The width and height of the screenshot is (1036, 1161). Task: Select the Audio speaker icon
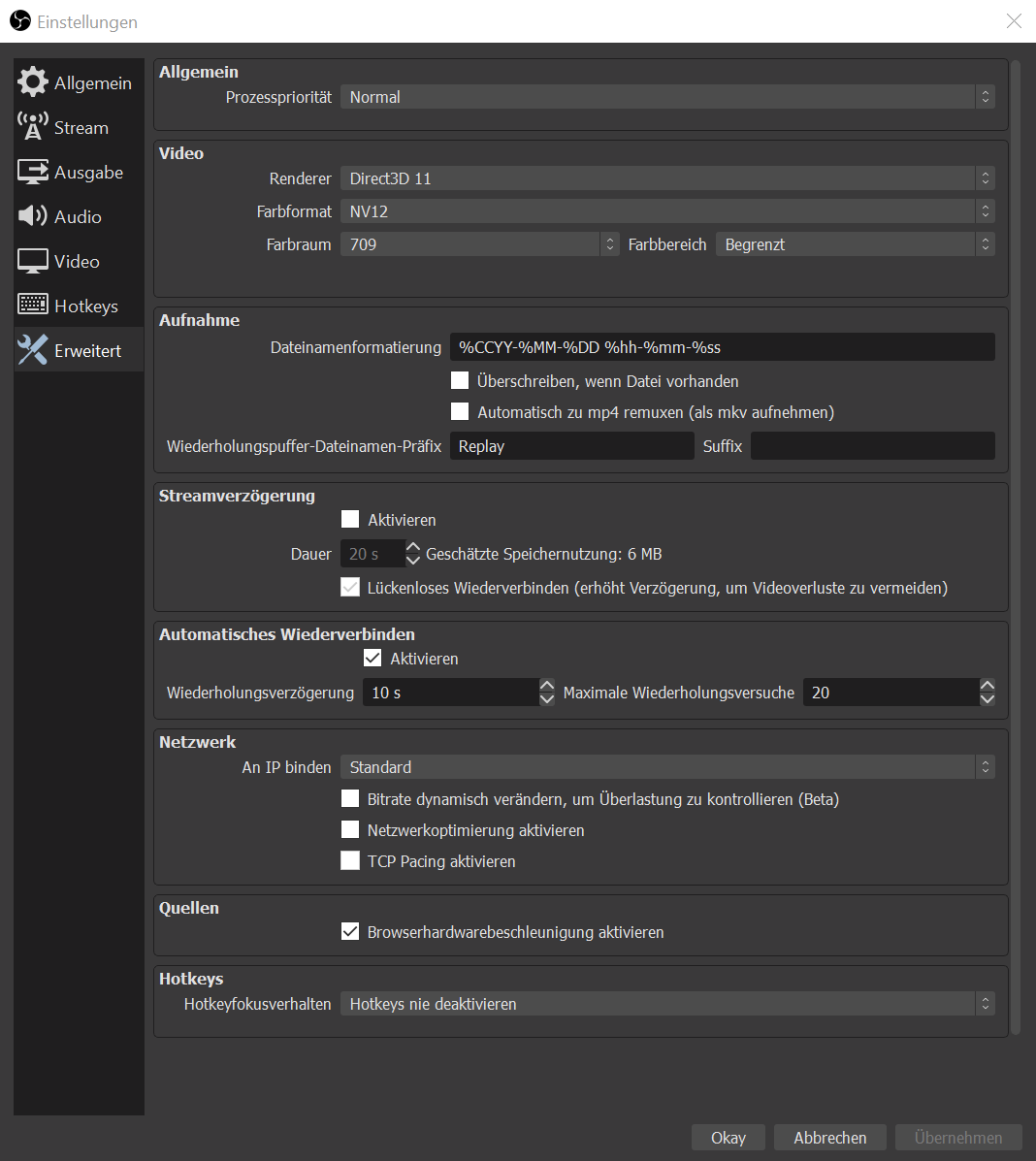click(x=33, y=216)
